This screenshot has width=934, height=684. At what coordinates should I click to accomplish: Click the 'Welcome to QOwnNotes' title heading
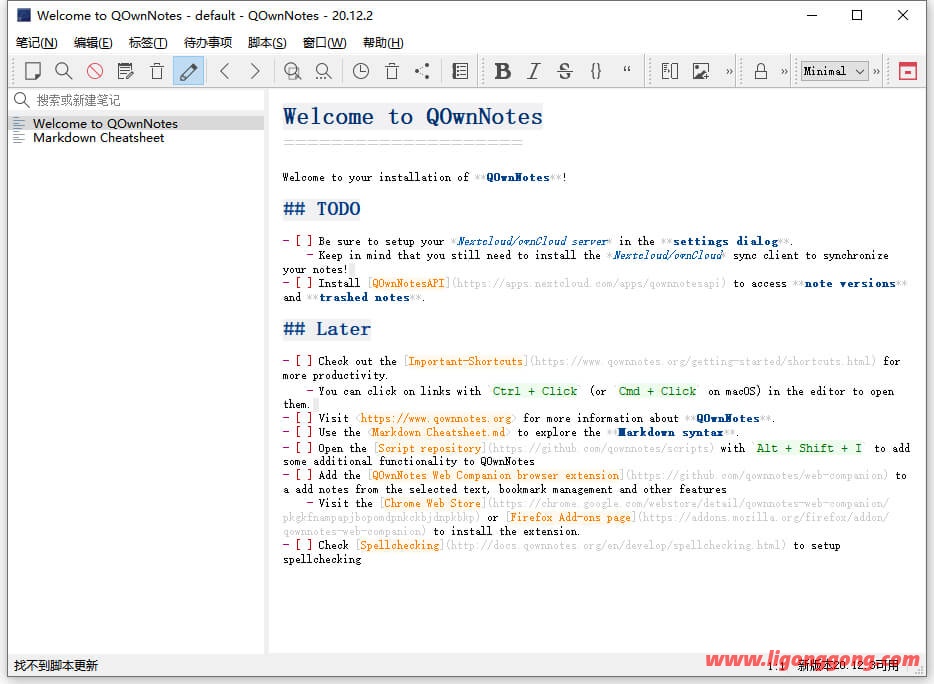[x=413, y=117]
